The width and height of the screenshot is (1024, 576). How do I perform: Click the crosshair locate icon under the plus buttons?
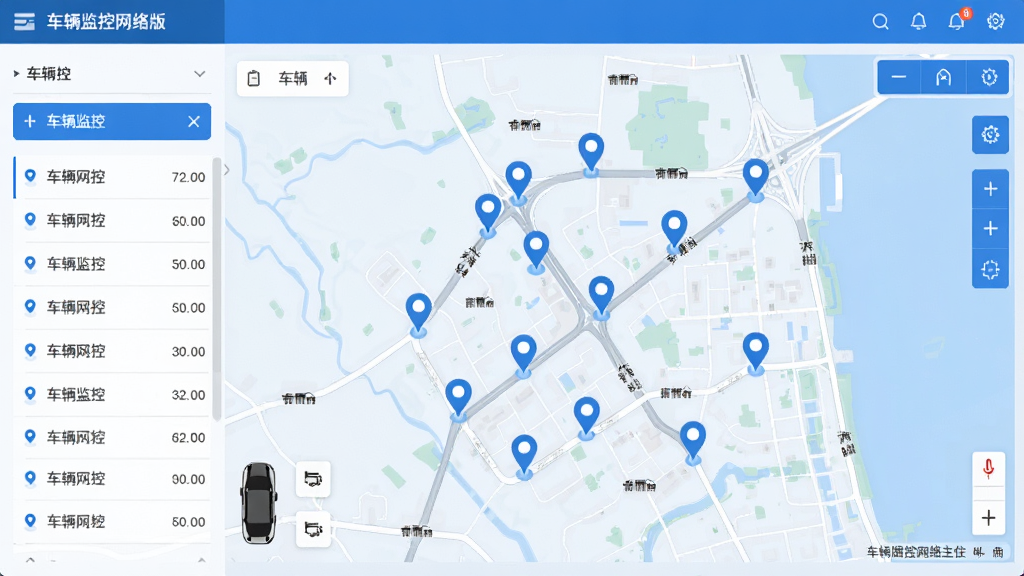[x=990, y=269]
